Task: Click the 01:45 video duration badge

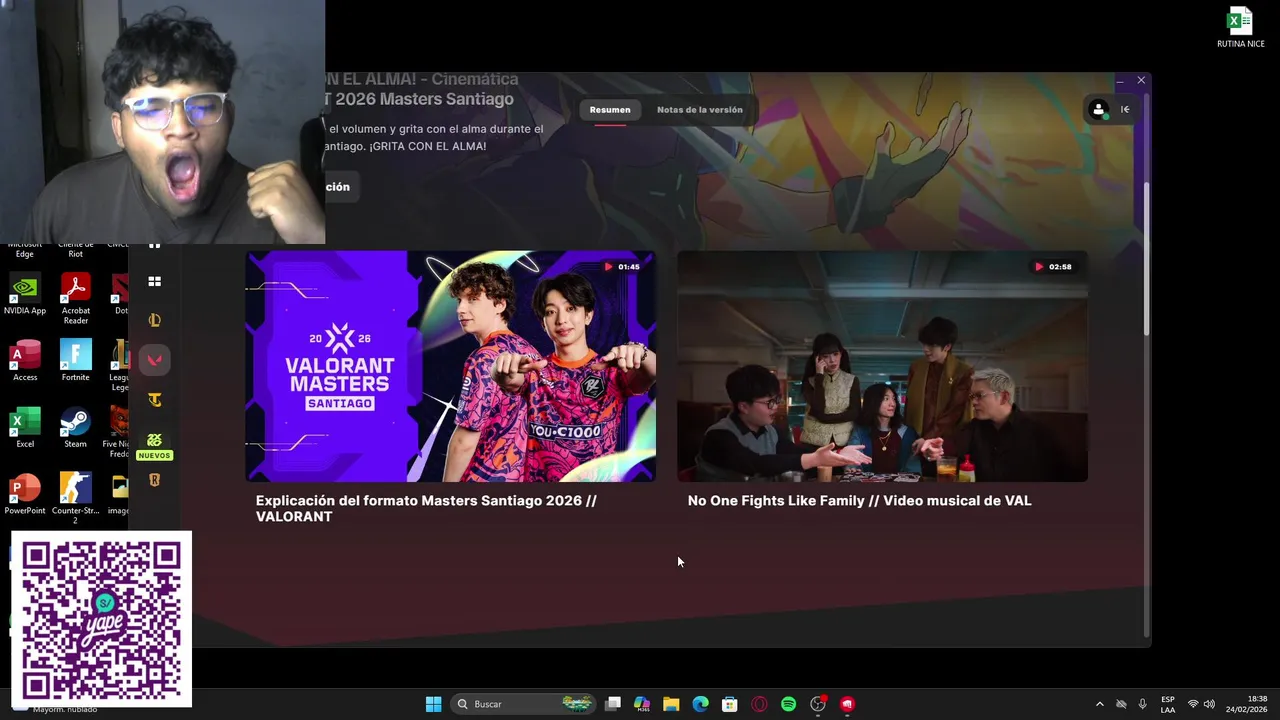Action: 621,267
